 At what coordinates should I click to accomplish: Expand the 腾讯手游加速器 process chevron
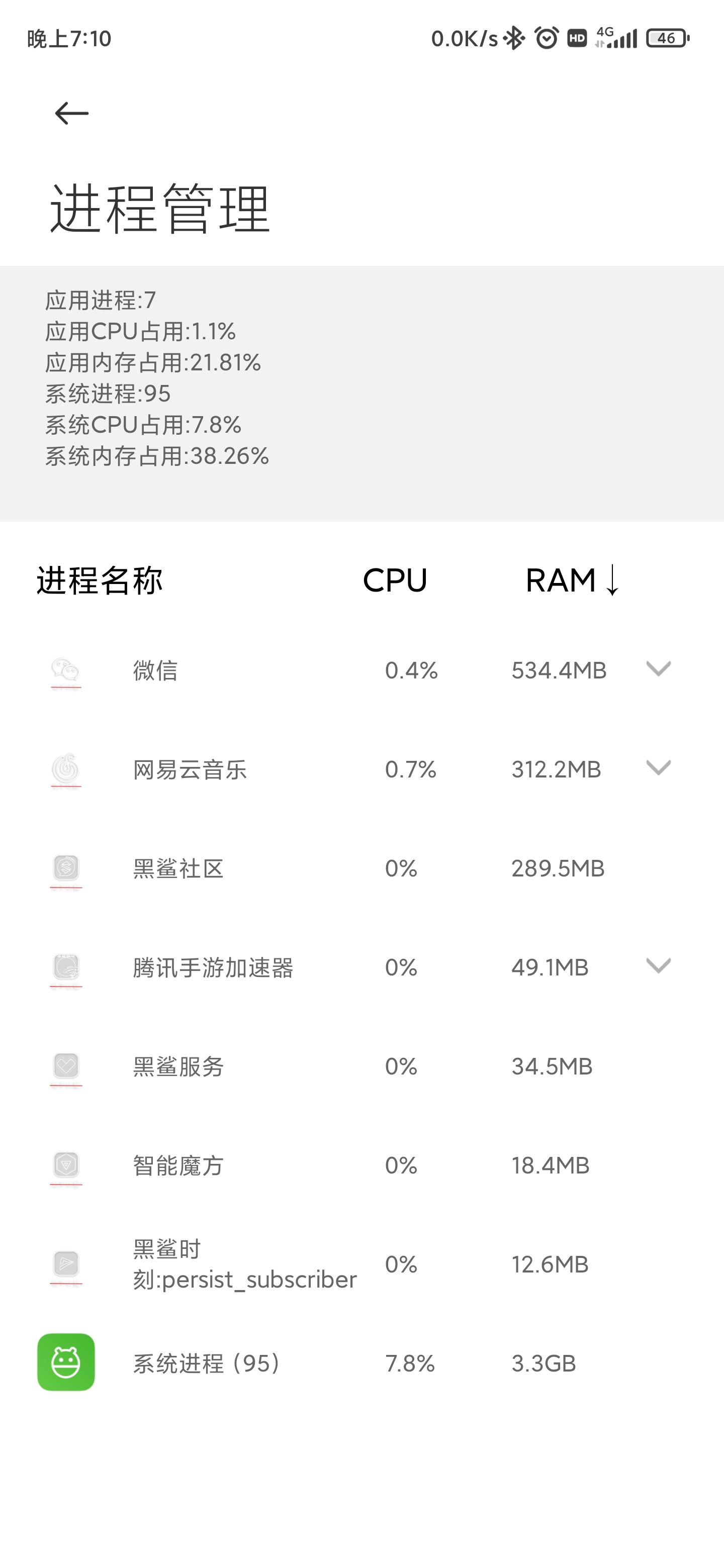point(658,966)
